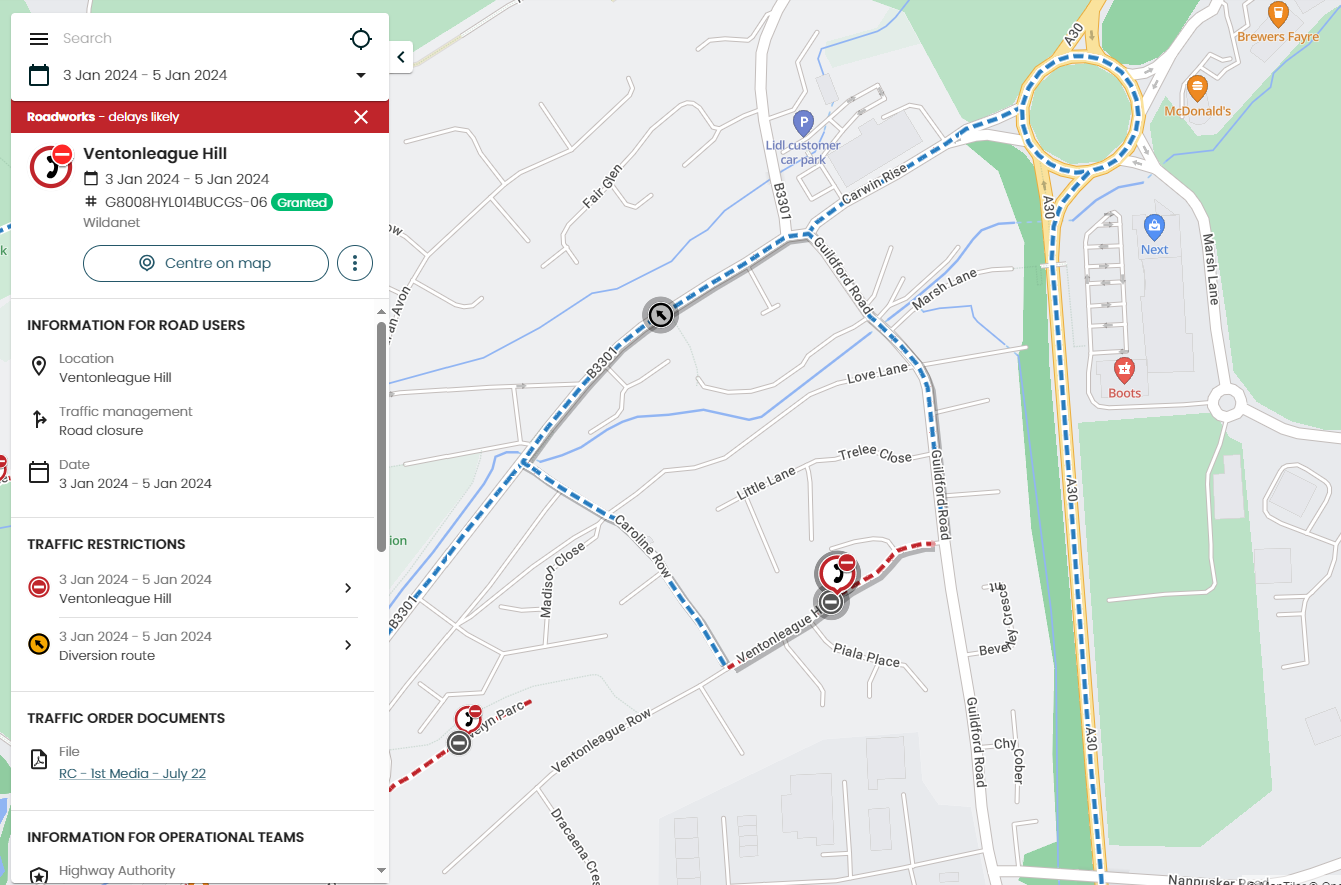Image resolution: width=1341 pixels, height=885 pixels.
Task: Click the calendar icon beside date range
Action: click(39, 75)
